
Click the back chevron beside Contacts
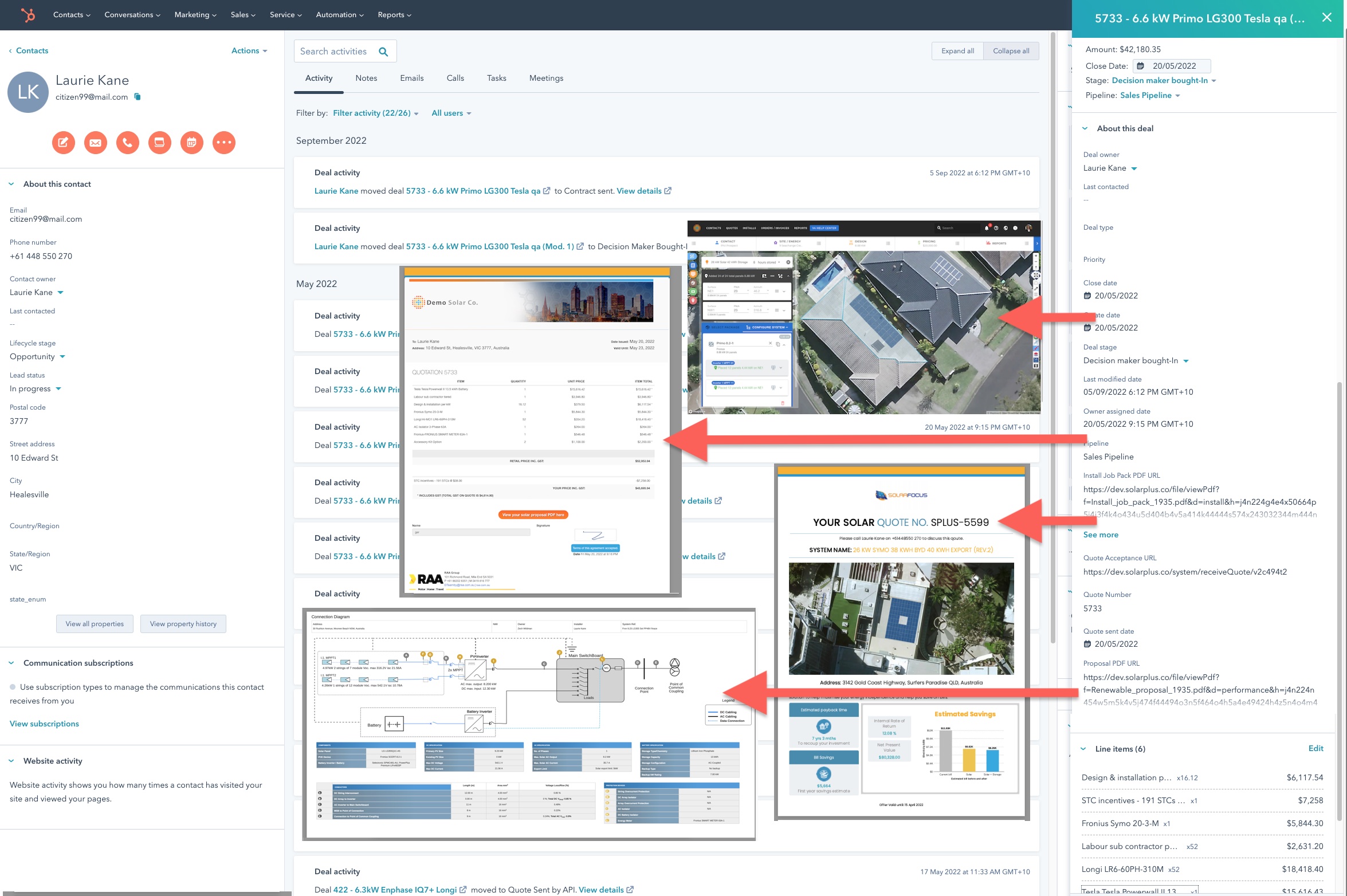click(x=10, y=51)
